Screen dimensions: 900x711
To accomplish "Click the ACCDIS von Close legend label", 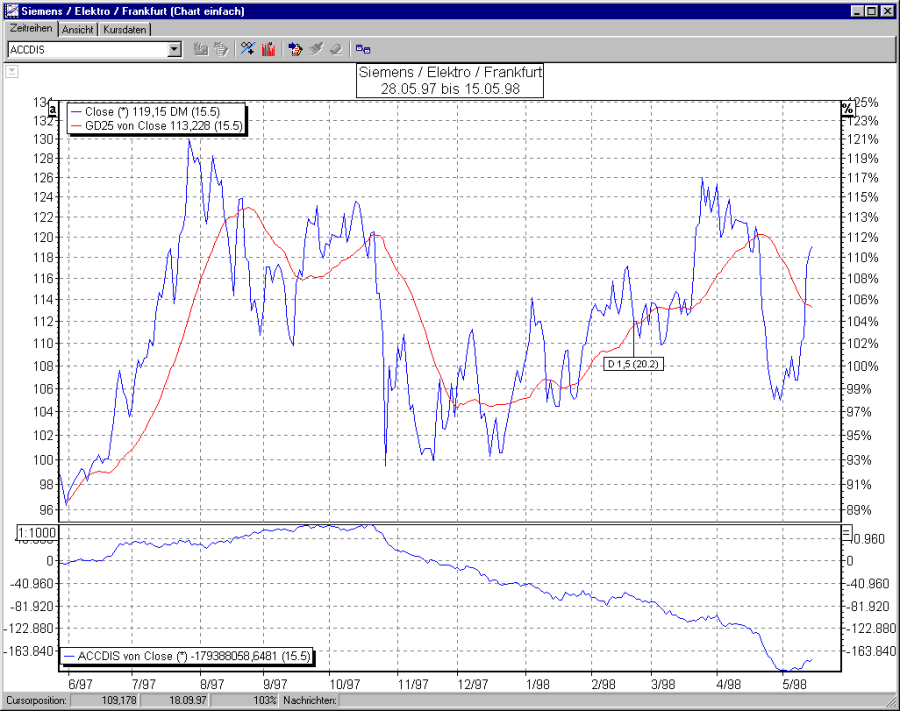I will pyautogui.click(x=185, y=657).
